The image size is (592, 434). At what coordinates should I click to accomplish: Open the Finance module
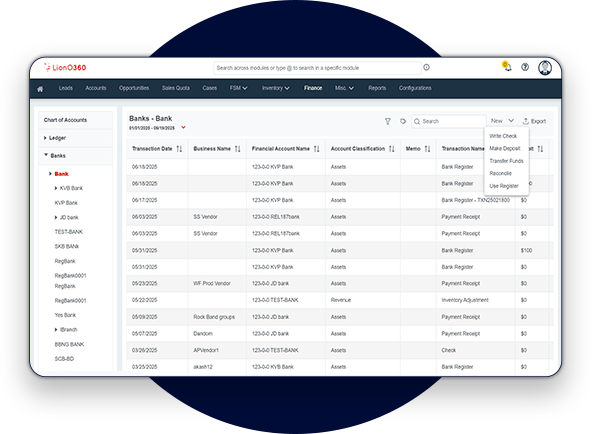[x=313, y=88]
